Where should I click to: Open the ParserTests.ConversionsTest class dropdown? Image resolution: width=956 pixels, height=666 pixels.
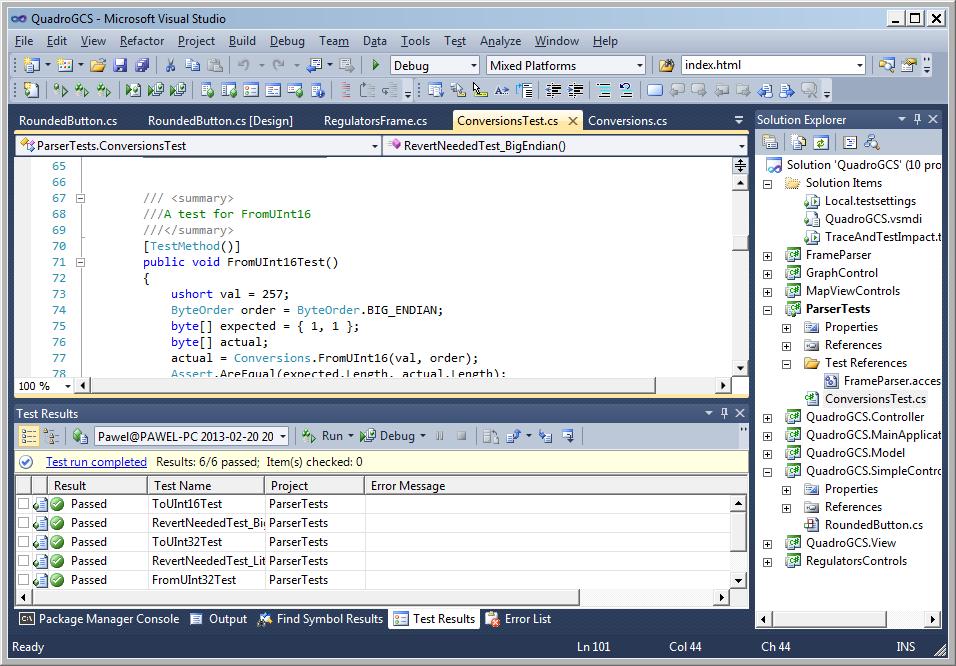click(x=375, y=146)
